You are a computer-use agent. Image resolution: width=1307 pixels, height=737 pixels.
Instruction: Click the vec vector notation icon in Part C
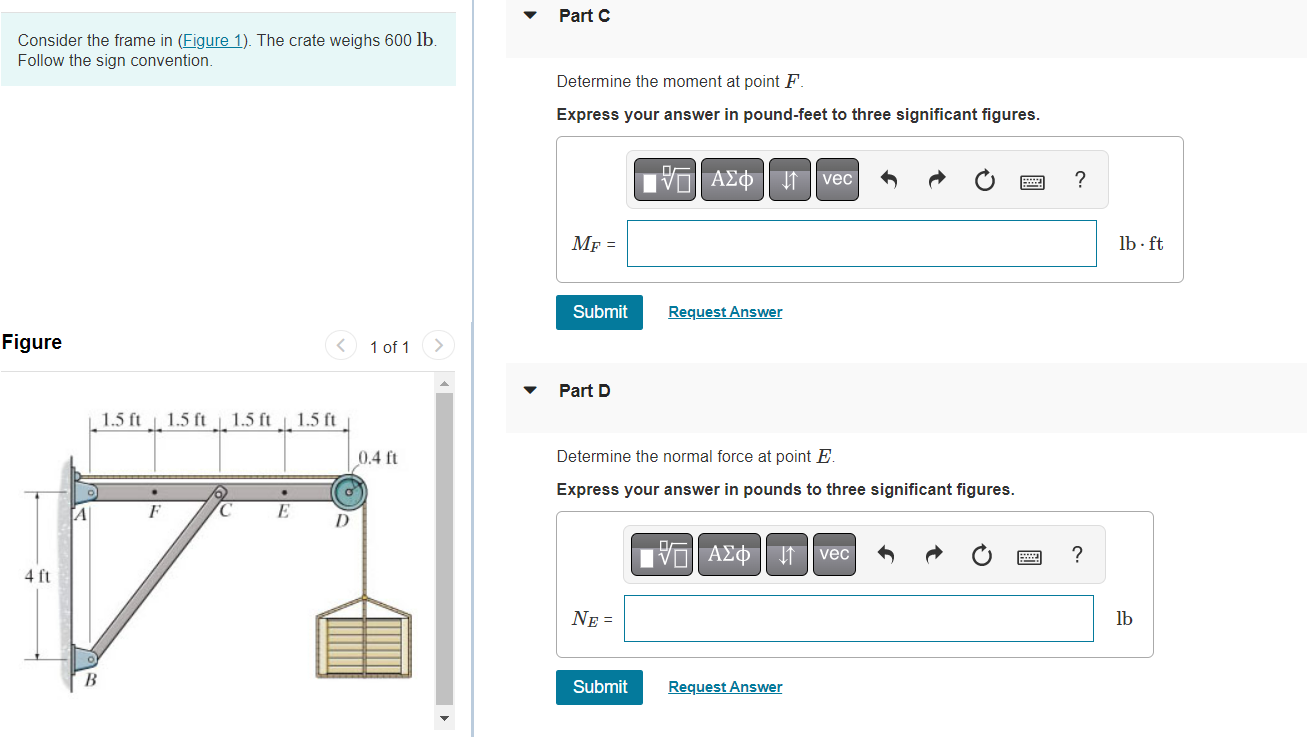point(837,179)
